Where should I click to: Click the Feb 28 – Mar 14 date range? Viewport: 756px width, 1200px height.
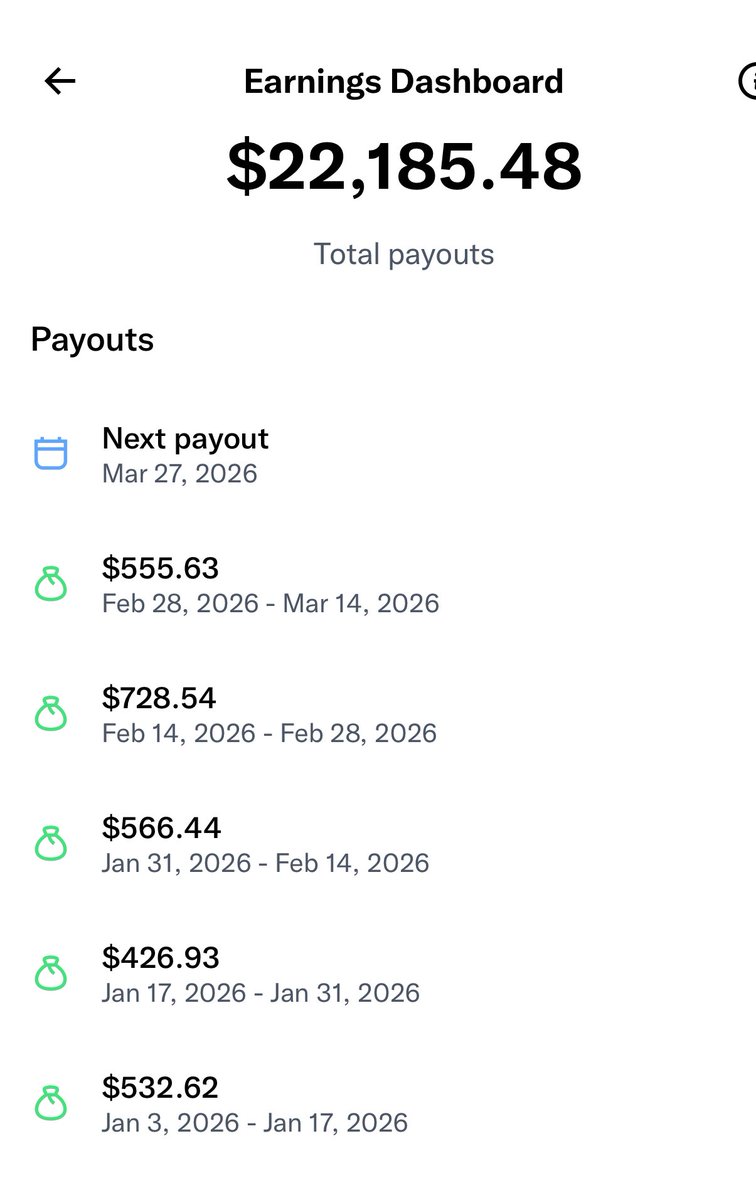click(x=270, y=603)
